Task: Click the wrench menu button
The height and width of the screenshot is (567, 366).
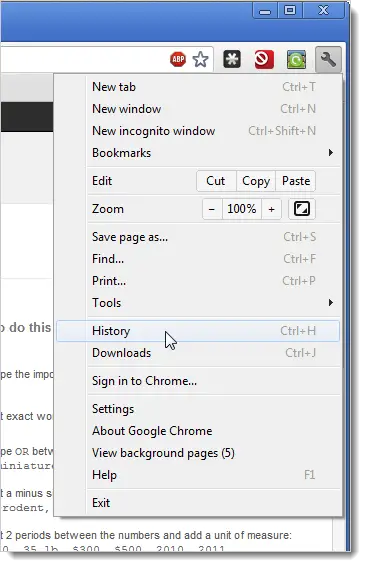Action: click(x=328, y=59)
